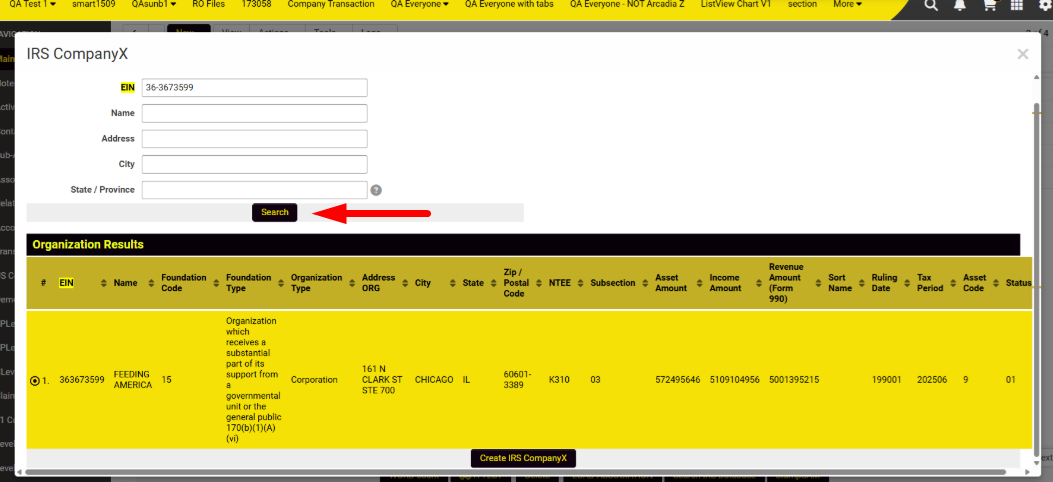Screen dimensions: 1053x482
Task: Open the More dropdown in top navigation
Action: pyautogui.click(x=848, y=4)
